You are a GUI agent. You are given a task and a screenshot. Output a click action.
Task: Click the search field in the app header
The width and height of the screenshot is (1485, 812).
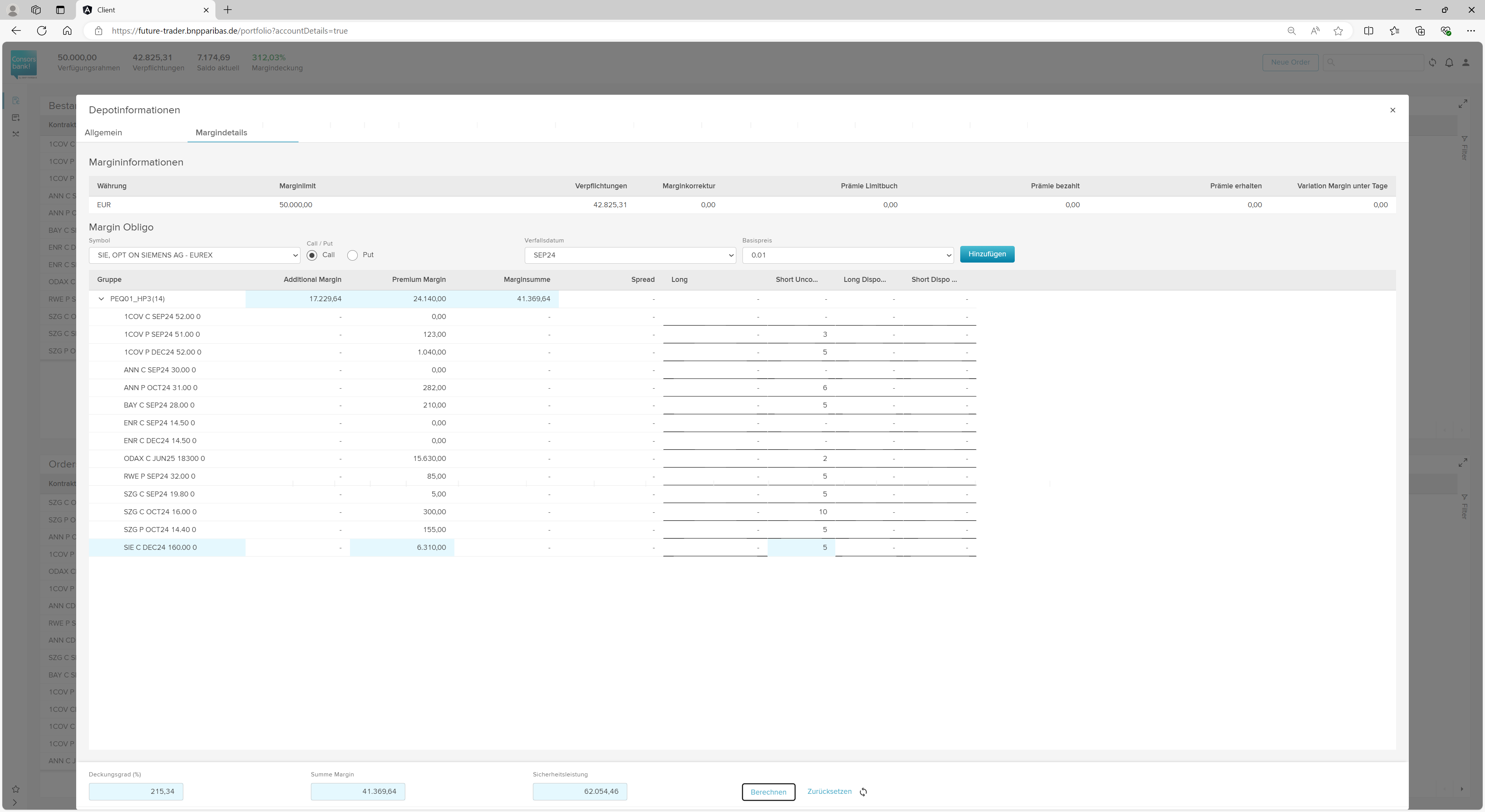[1372, 62]
